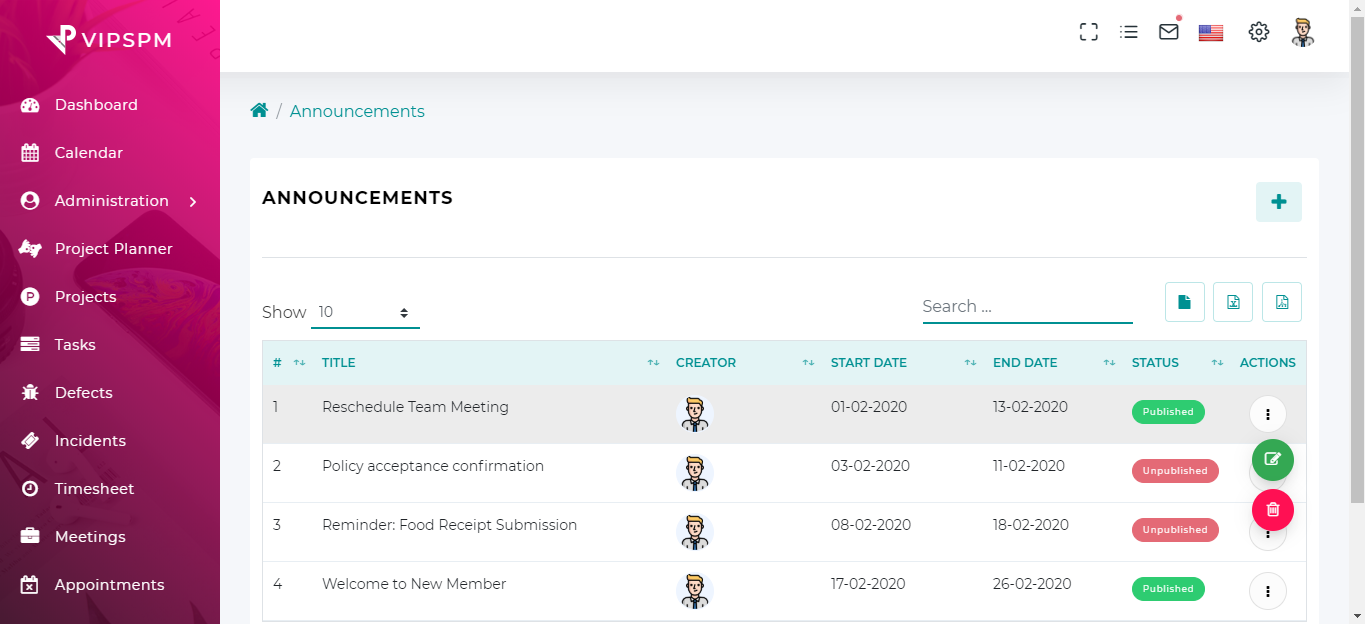1365x624 pixels.
Task: Go to the Timesheet menu item
Action: (x=95, y=488)
